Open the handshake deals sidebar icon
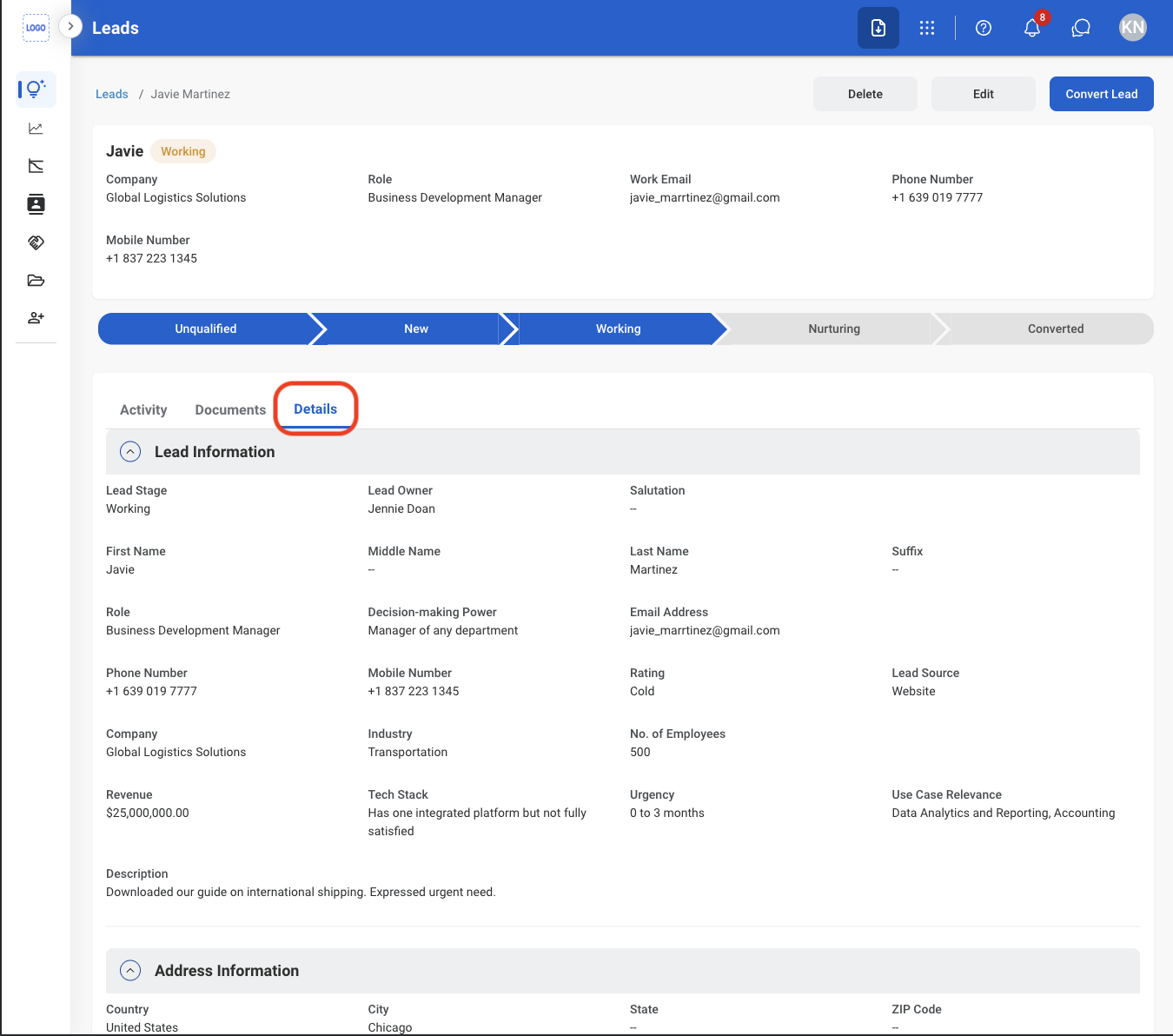 click(x=36, y=242)
